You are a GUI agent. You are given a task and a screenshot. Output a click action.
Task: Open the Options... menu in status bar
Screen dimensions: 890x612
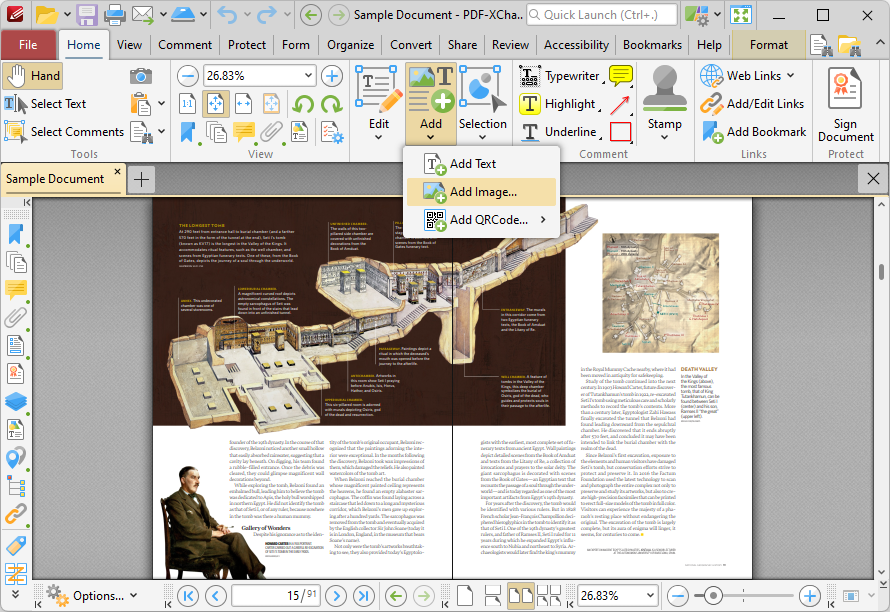tap(93, 596)
